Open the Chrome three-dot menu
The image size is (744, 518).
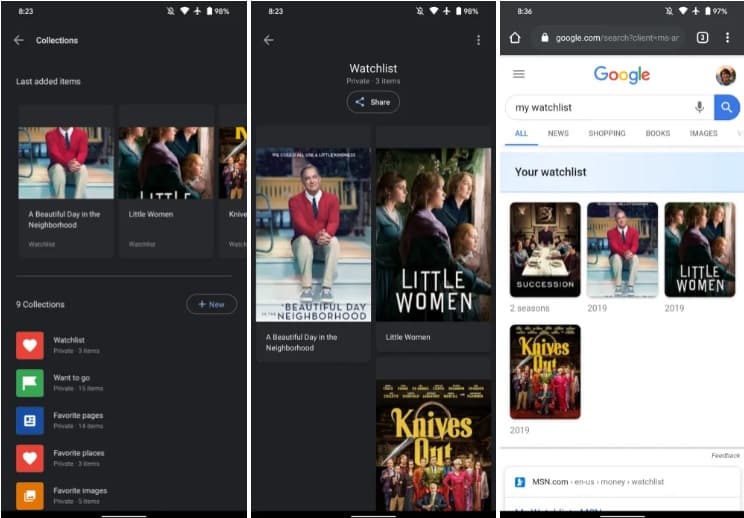(x=727, y=37)
